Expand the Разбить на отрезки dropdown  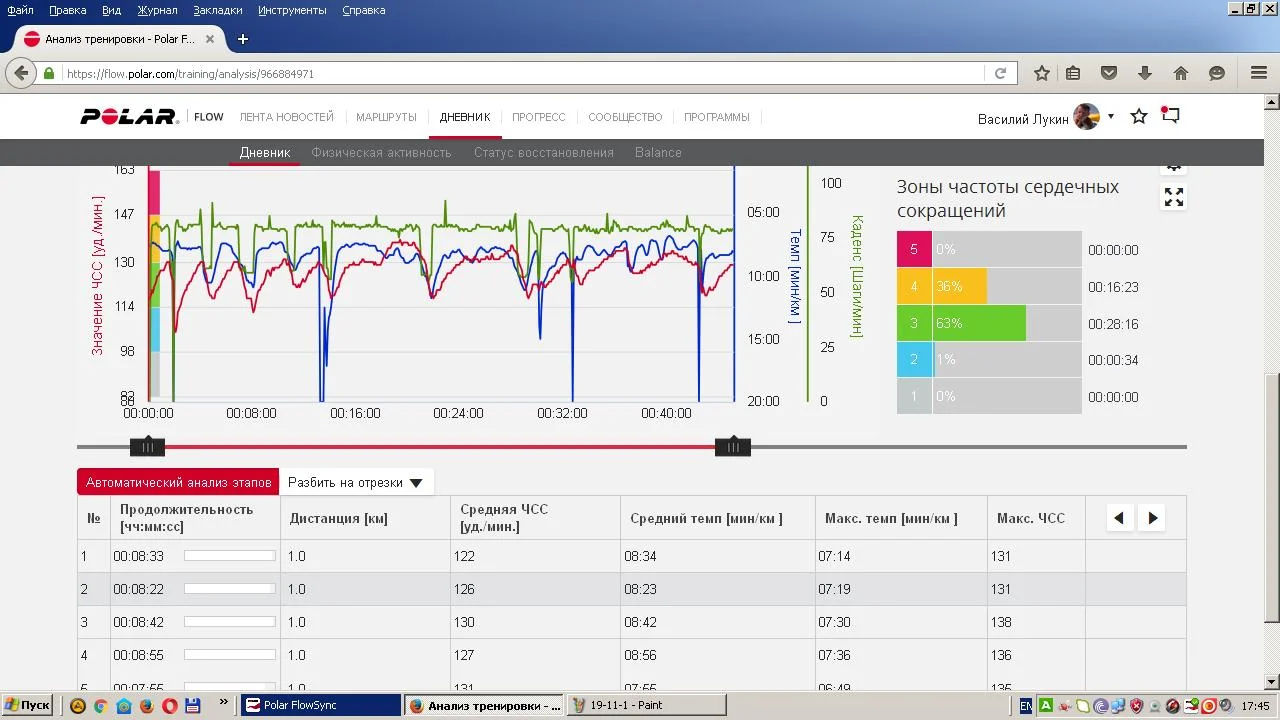[356, 482]
